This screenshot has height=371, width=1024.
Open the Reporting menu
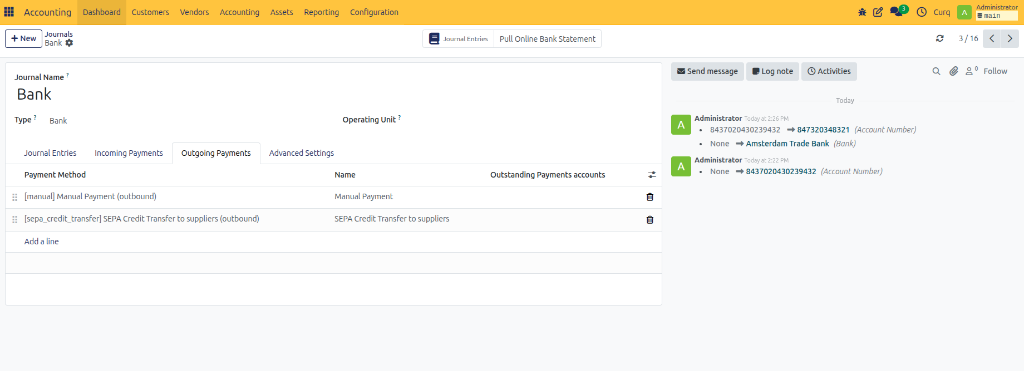pos(321,12)
